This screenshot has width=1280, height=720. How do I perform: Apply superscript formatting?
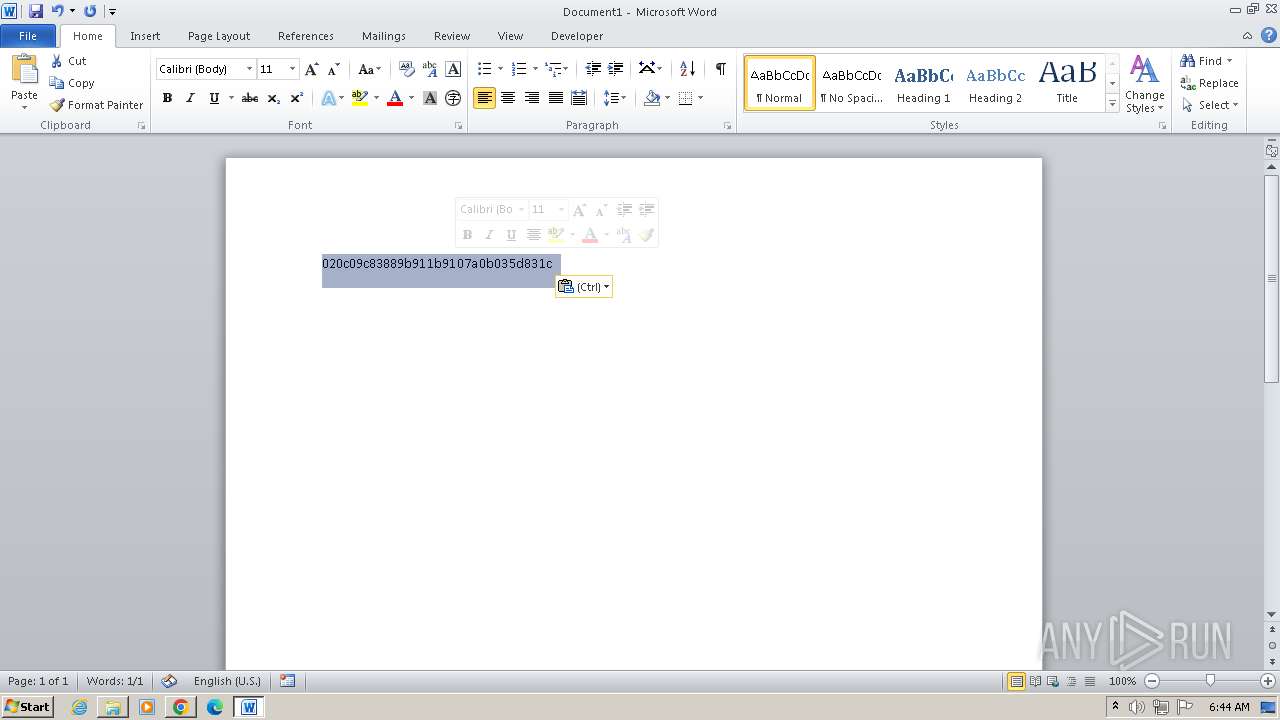click(x=297, y=98)
